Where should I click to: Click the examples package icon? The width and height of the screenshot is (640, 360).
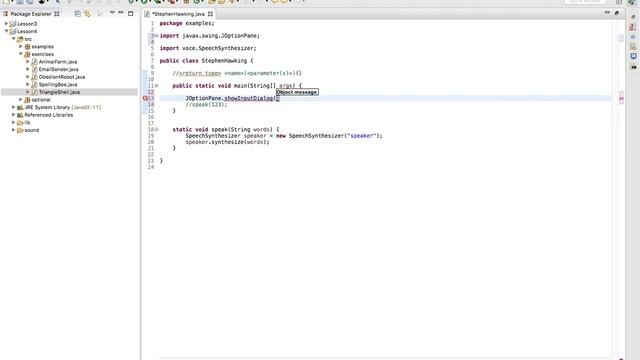[x=27, y=47]
